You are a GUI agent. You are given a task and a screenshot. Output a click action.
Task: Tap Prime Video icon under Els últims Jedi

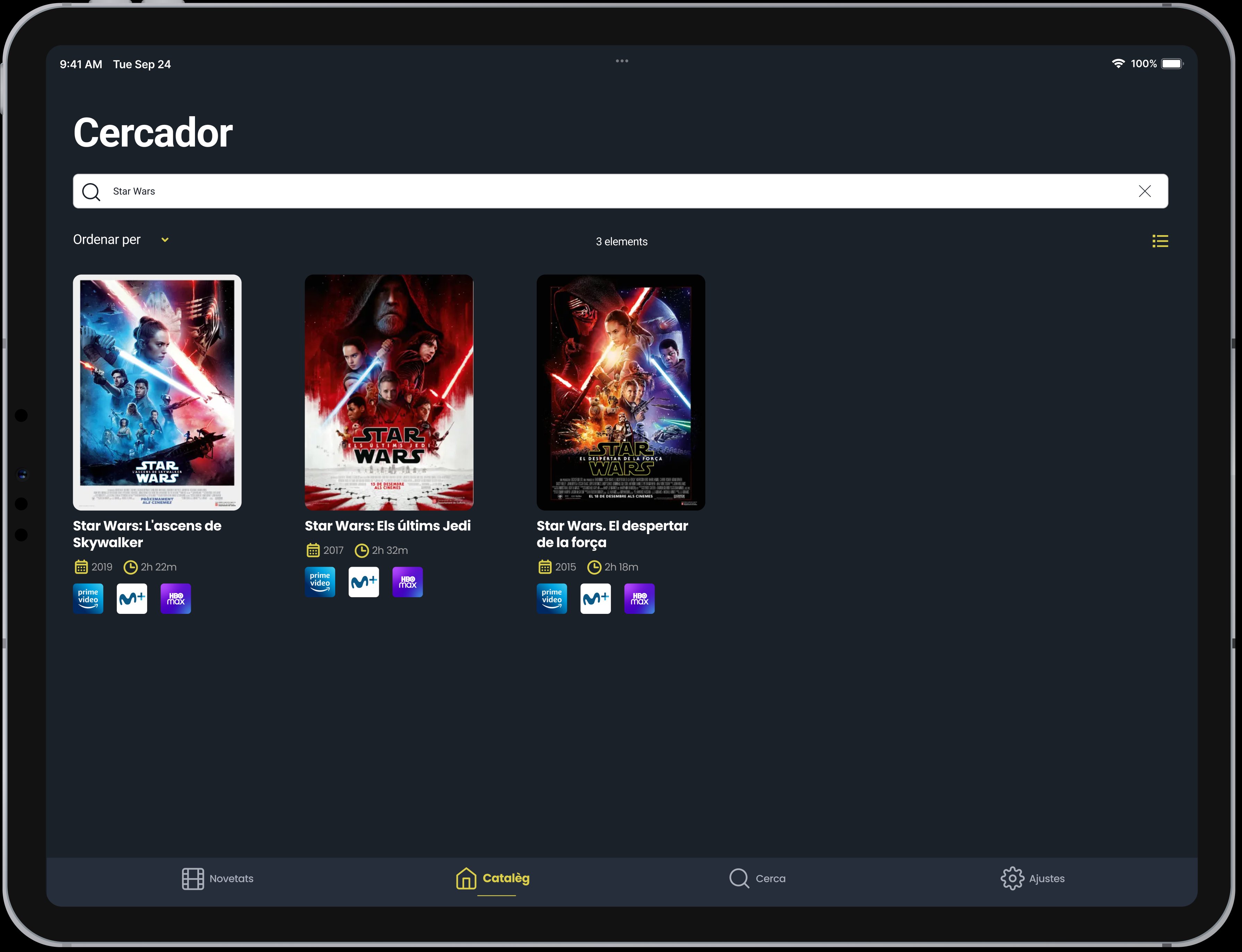click(320, 582)
